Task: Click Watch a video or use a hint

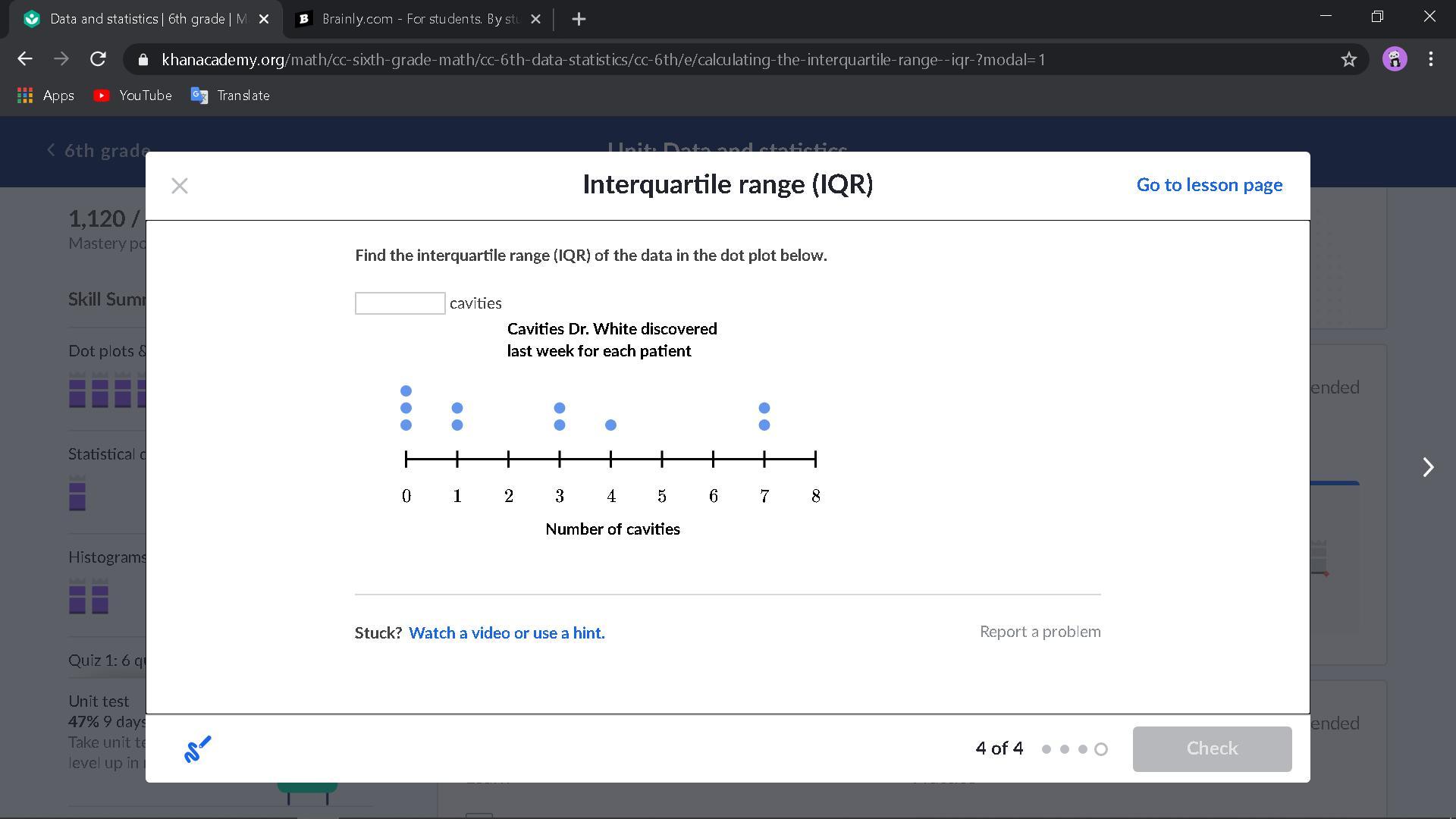Action: [x=507, y=632]
